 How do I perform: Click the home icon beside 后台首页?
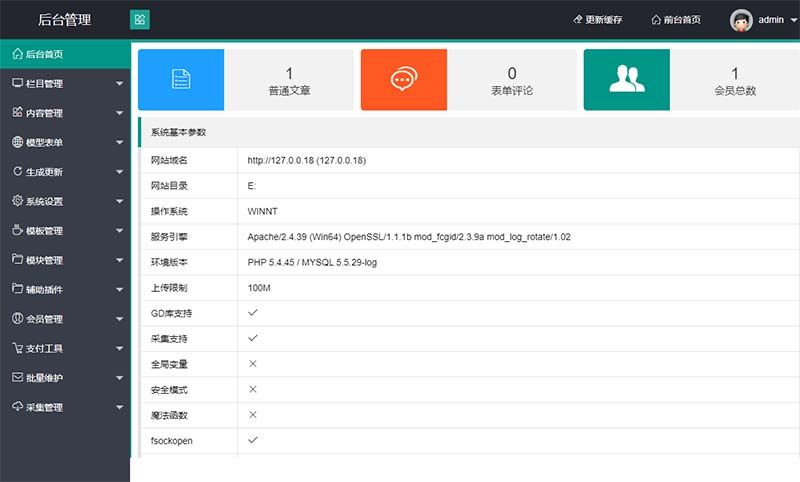tap(17, 54)
